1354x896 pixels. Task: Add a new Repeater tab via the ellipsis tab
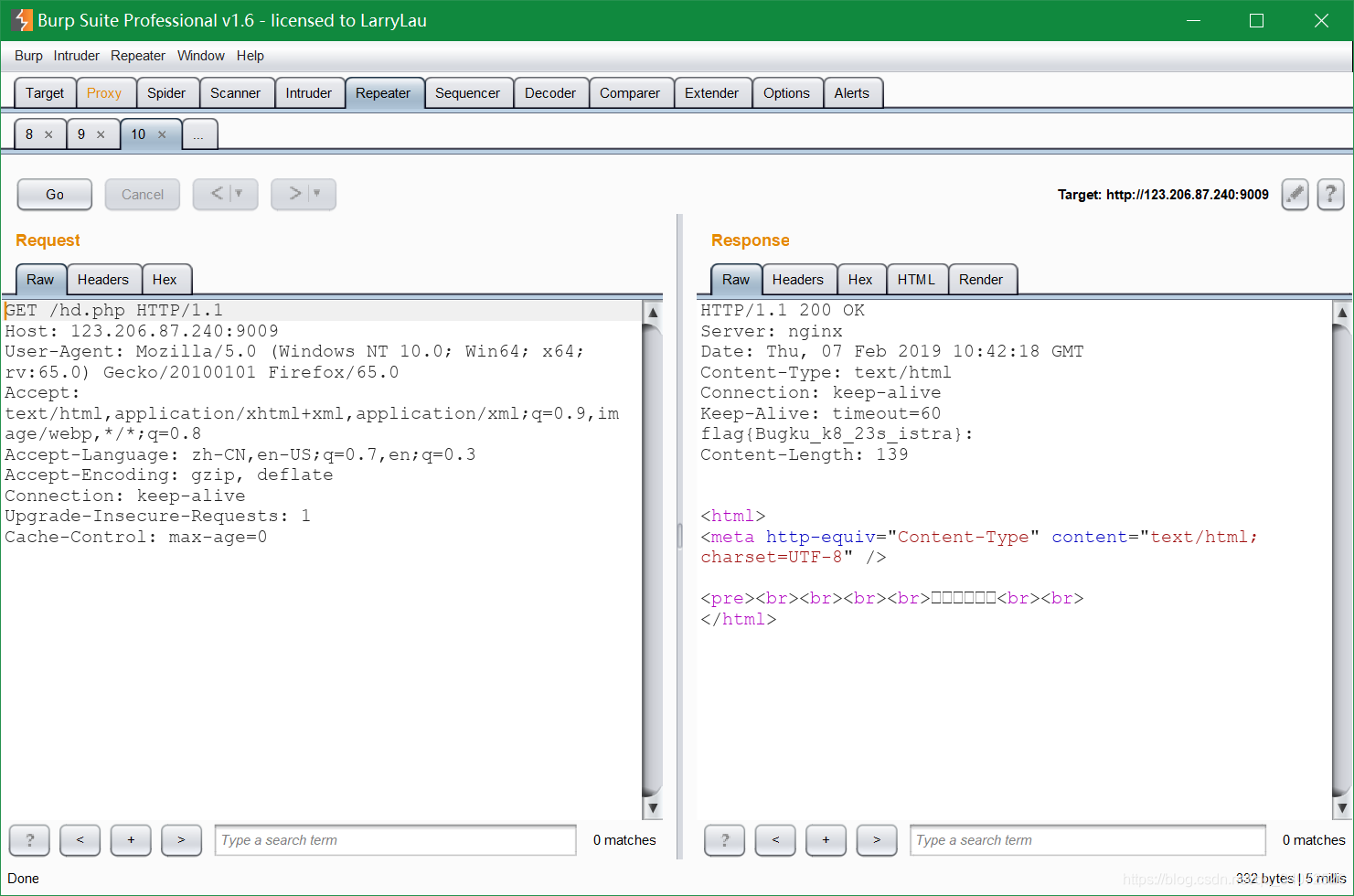[x=199, y=134]
